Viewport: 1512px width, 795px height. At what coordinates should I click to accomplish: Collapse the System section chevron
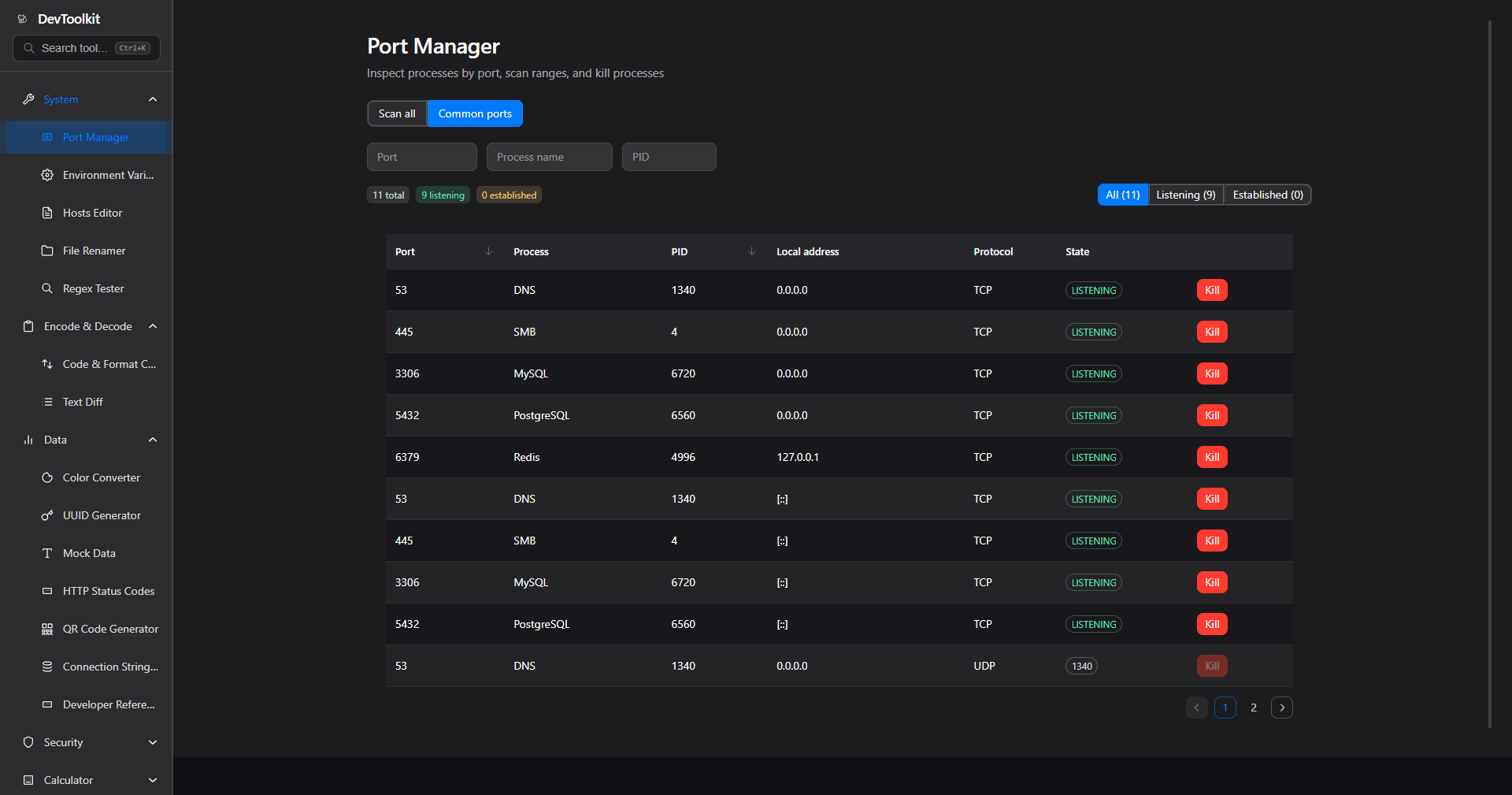tap(153, 99)
